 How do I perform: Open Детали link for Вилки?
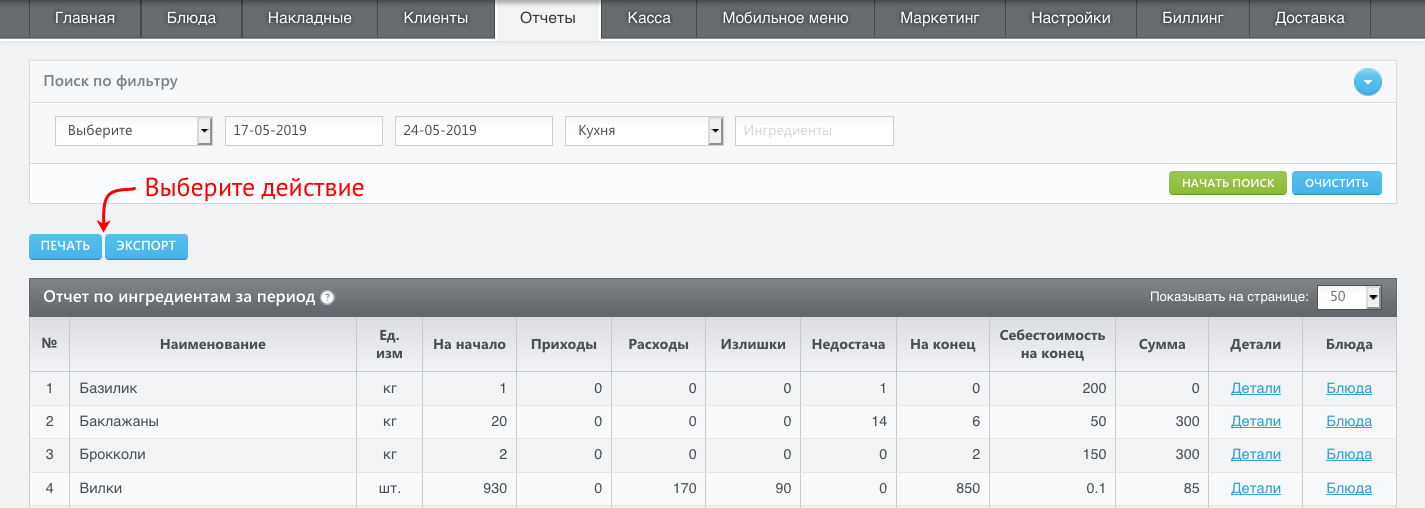pos(1256,488)
